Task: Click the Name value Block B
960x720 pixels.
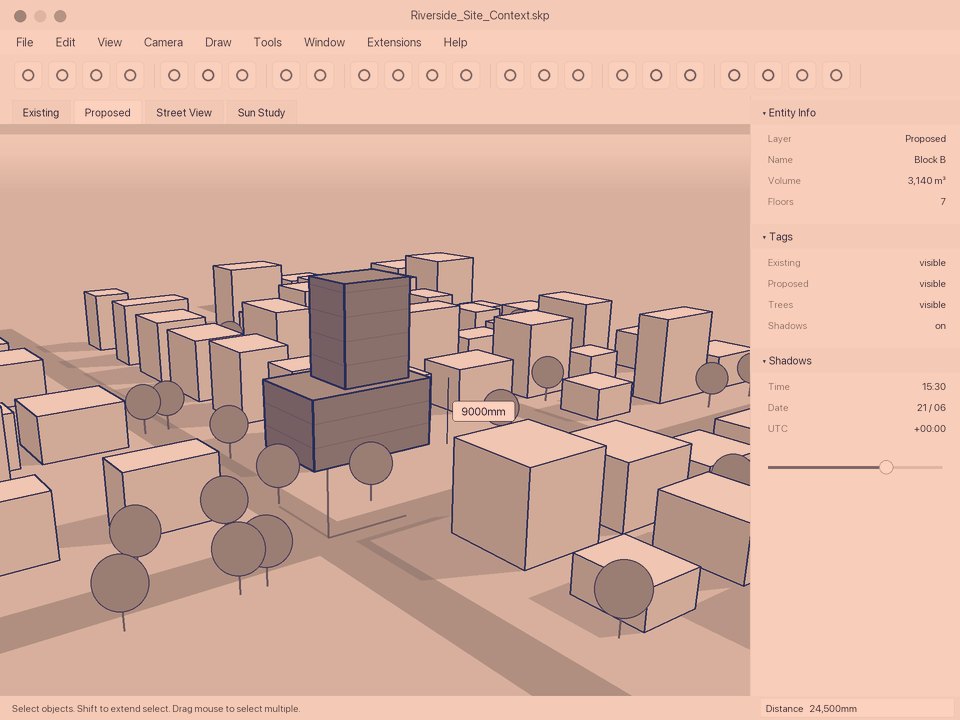Action: pyautogui.click(x=929, y=159)
